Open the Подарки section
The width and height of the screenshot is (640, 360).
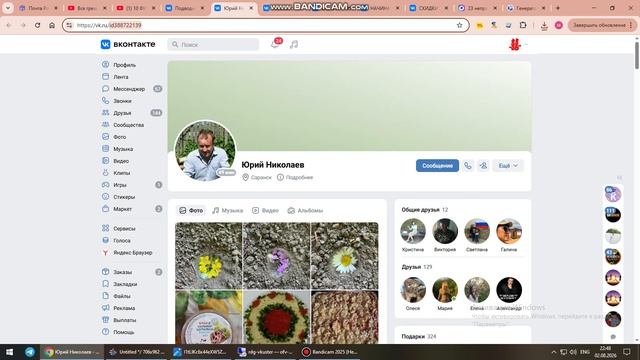coord(419,337)
